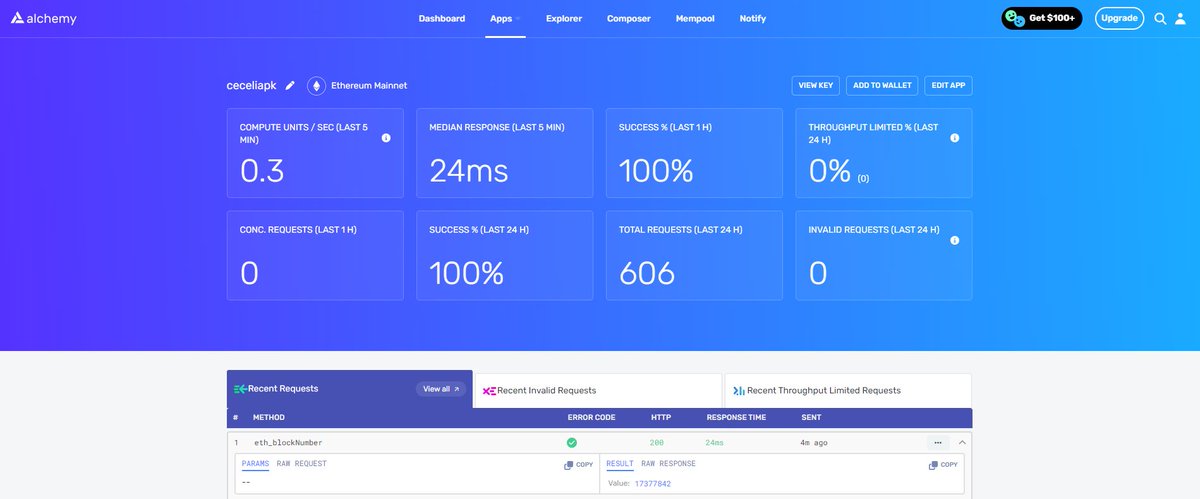Click the SENT column header
The image size is (1200, 499).
click(x=811, y=417)
